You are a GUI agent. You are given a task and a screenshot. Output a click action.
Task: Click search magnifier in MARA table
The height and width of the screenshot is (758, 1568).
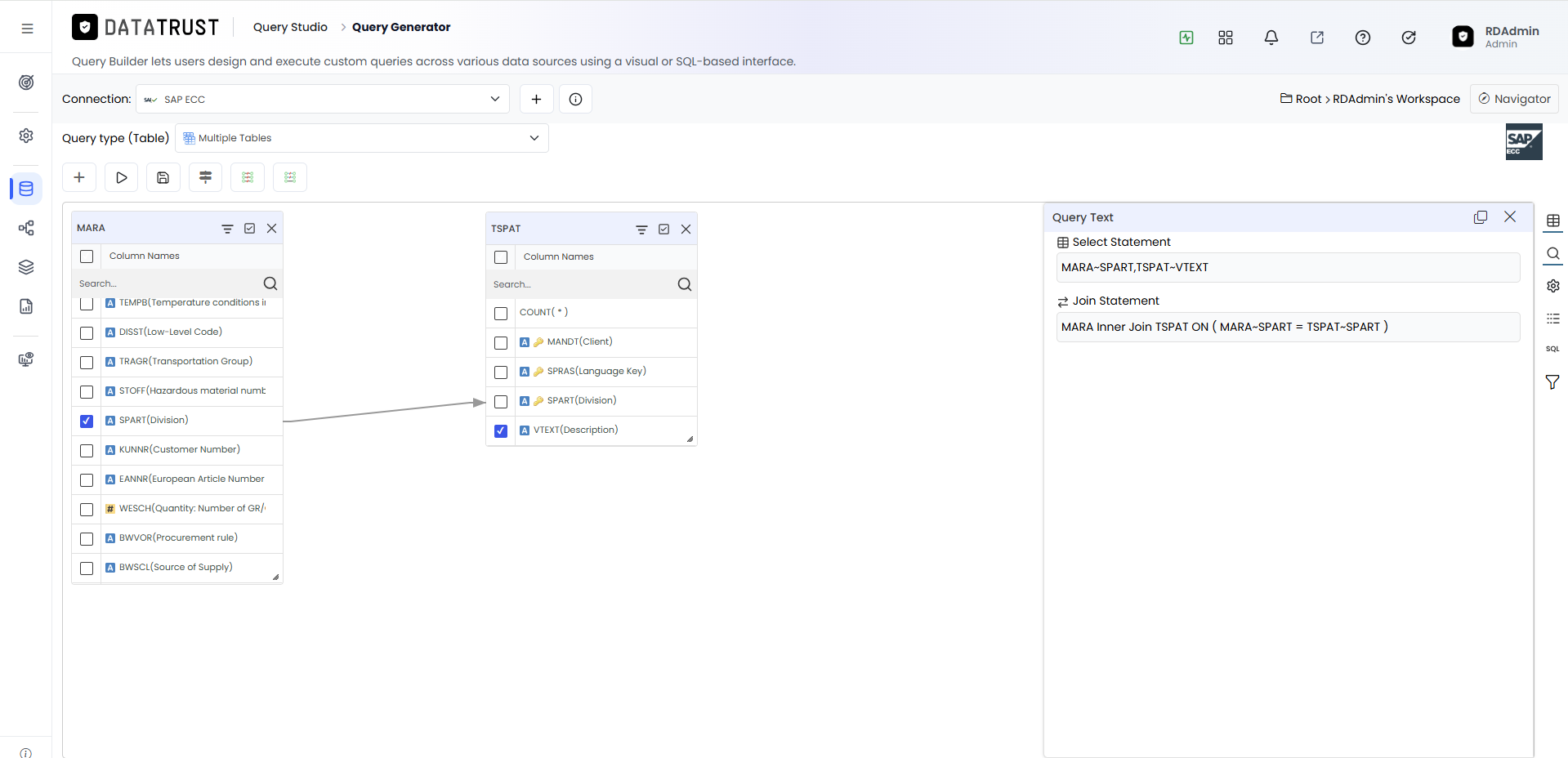pyautogui.click(x=270, y=283)
